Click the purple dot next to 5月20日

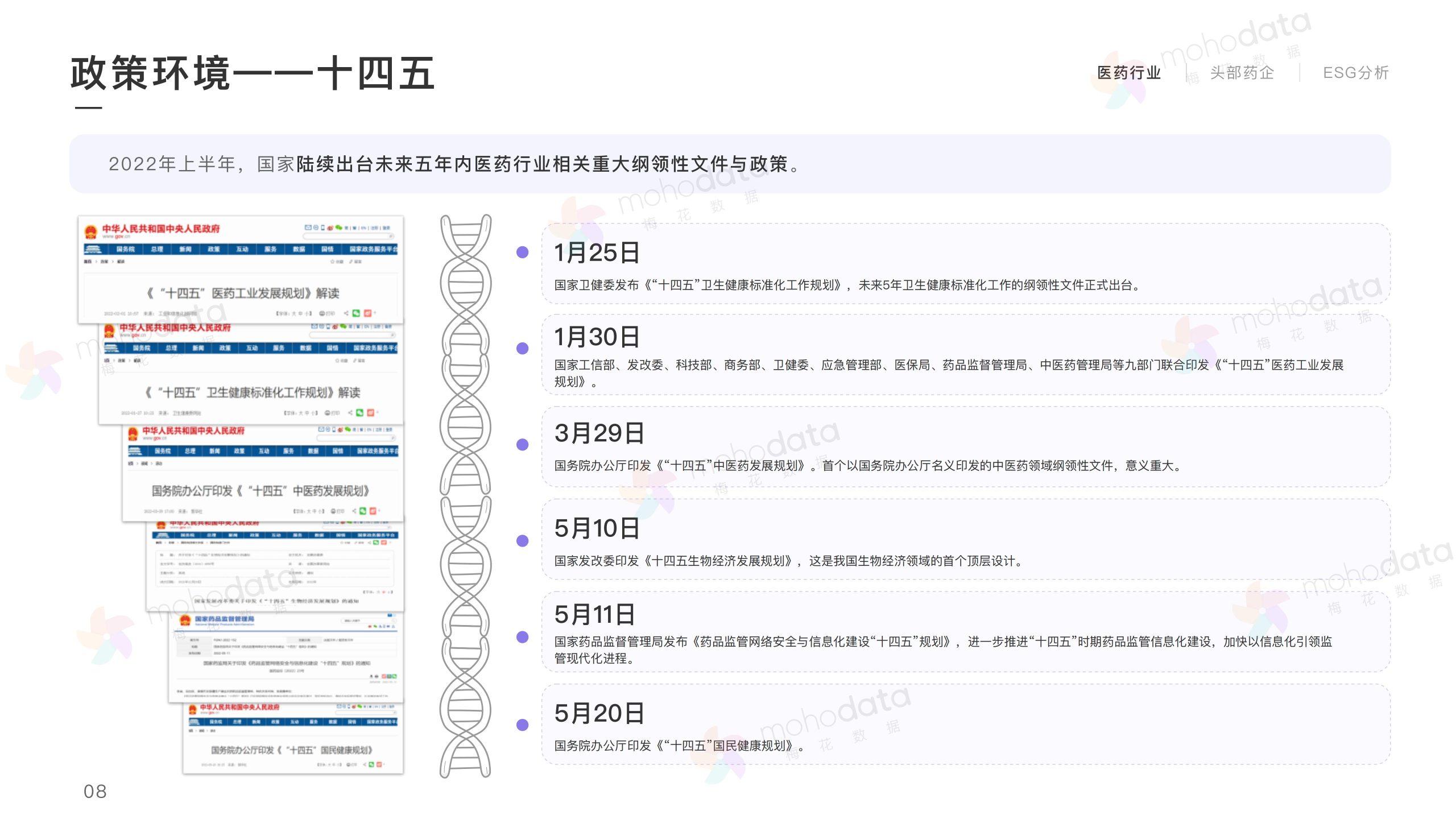pyautogui.click(x=522, y=725)
